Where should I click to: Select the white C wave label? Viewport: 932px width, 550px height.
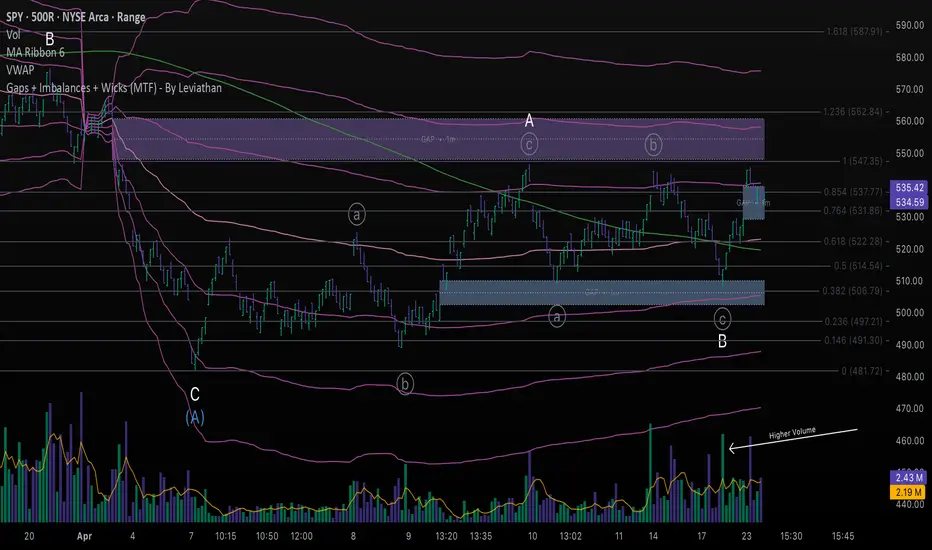tap(194, 394)
